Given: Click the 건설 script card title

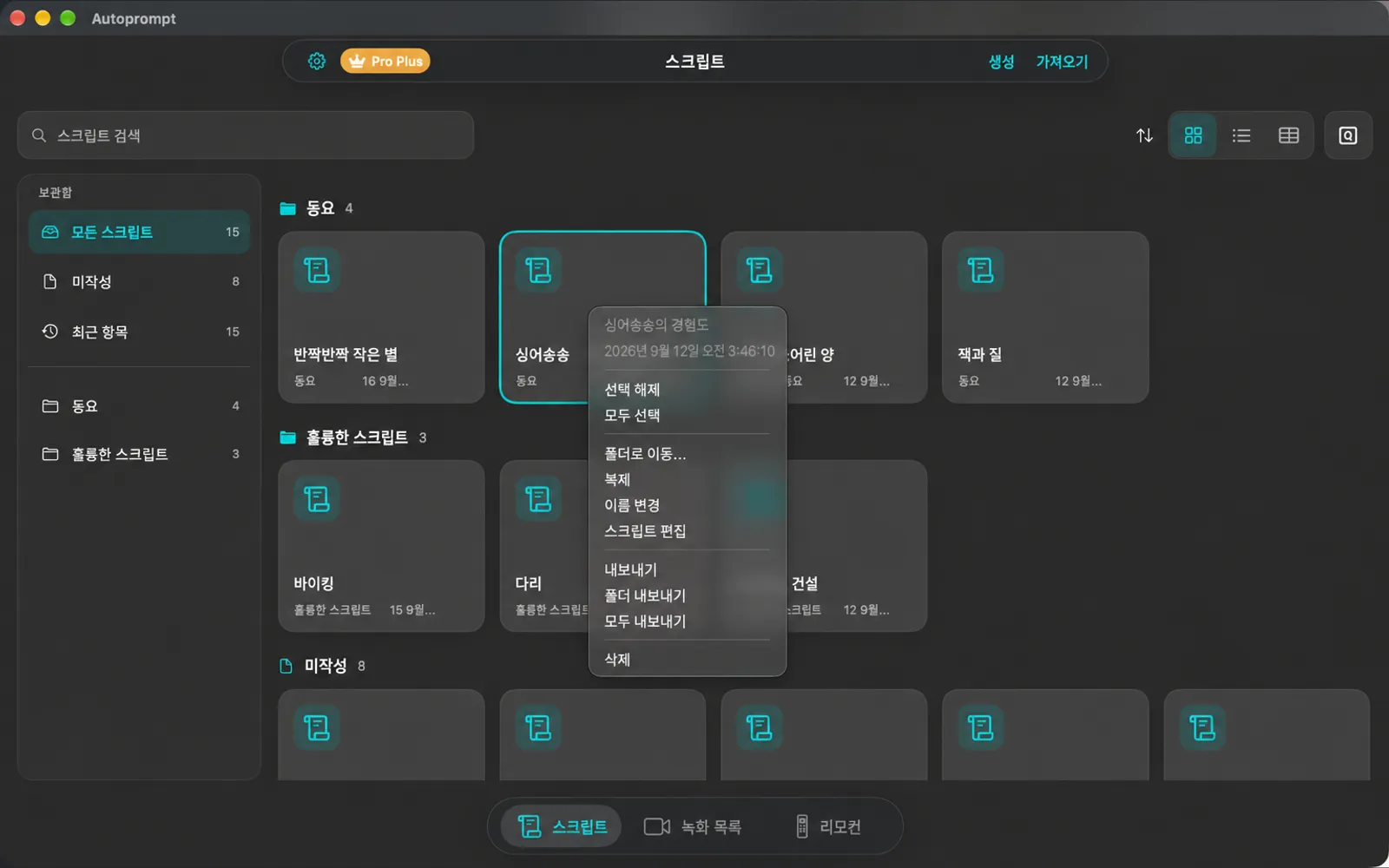Looking at the screenshot, I should pos(805,583).
